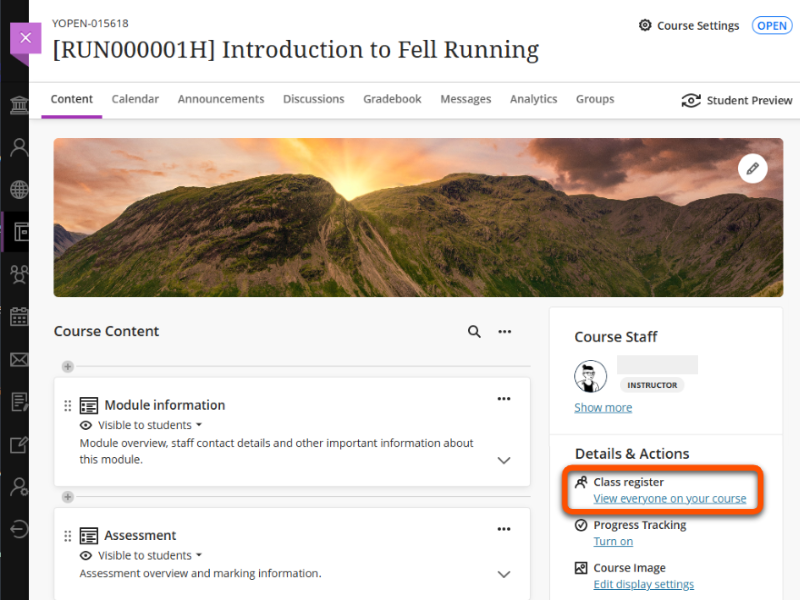This screenshot has width=800, height=600.
Task: Click View everyone on your course link
Action: point(669,499)
